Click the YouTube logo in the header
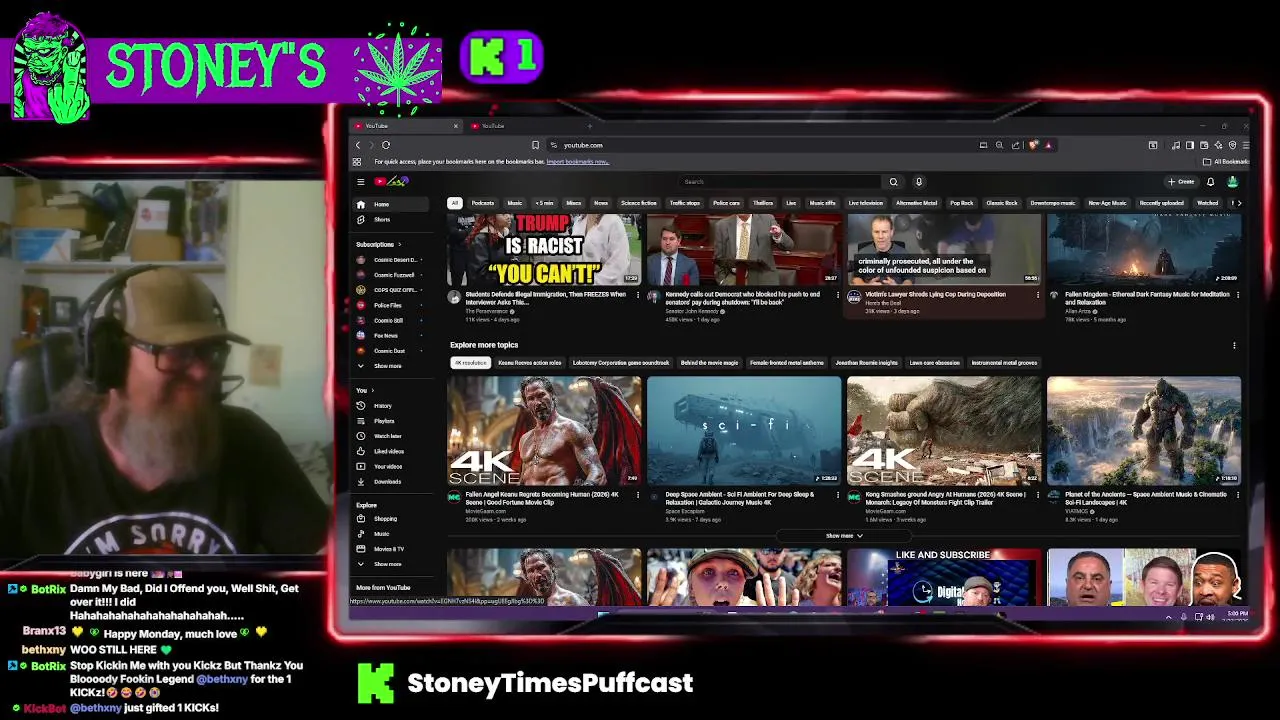 (x=390, y=182)
